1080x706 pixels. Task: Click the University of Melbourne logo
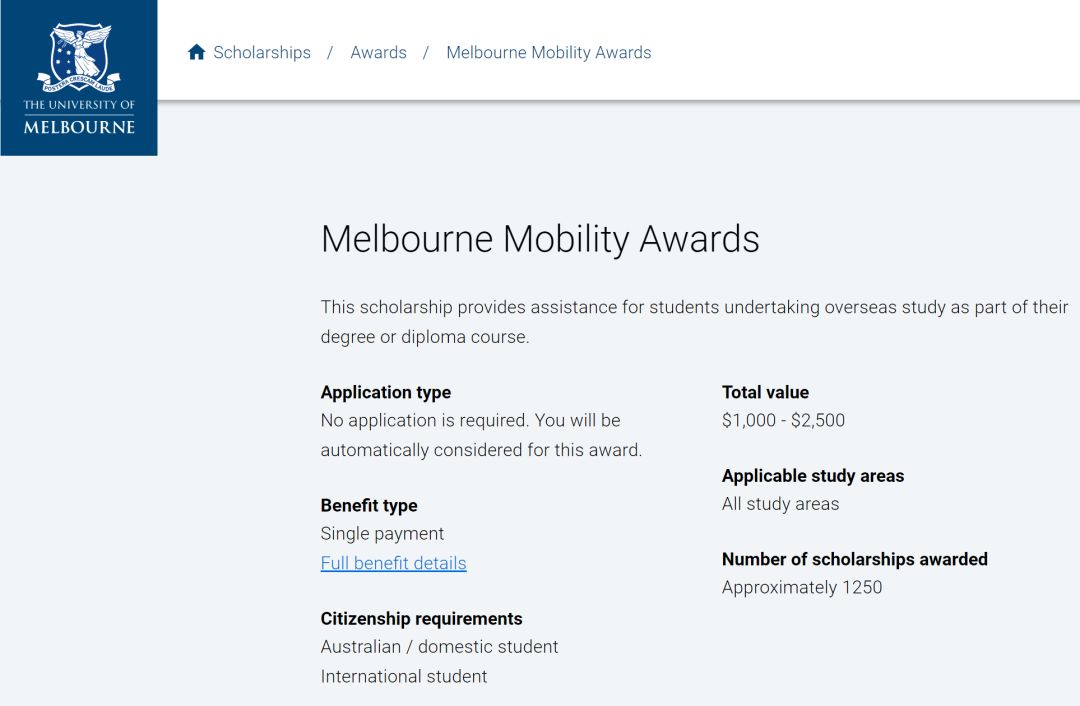79,78
